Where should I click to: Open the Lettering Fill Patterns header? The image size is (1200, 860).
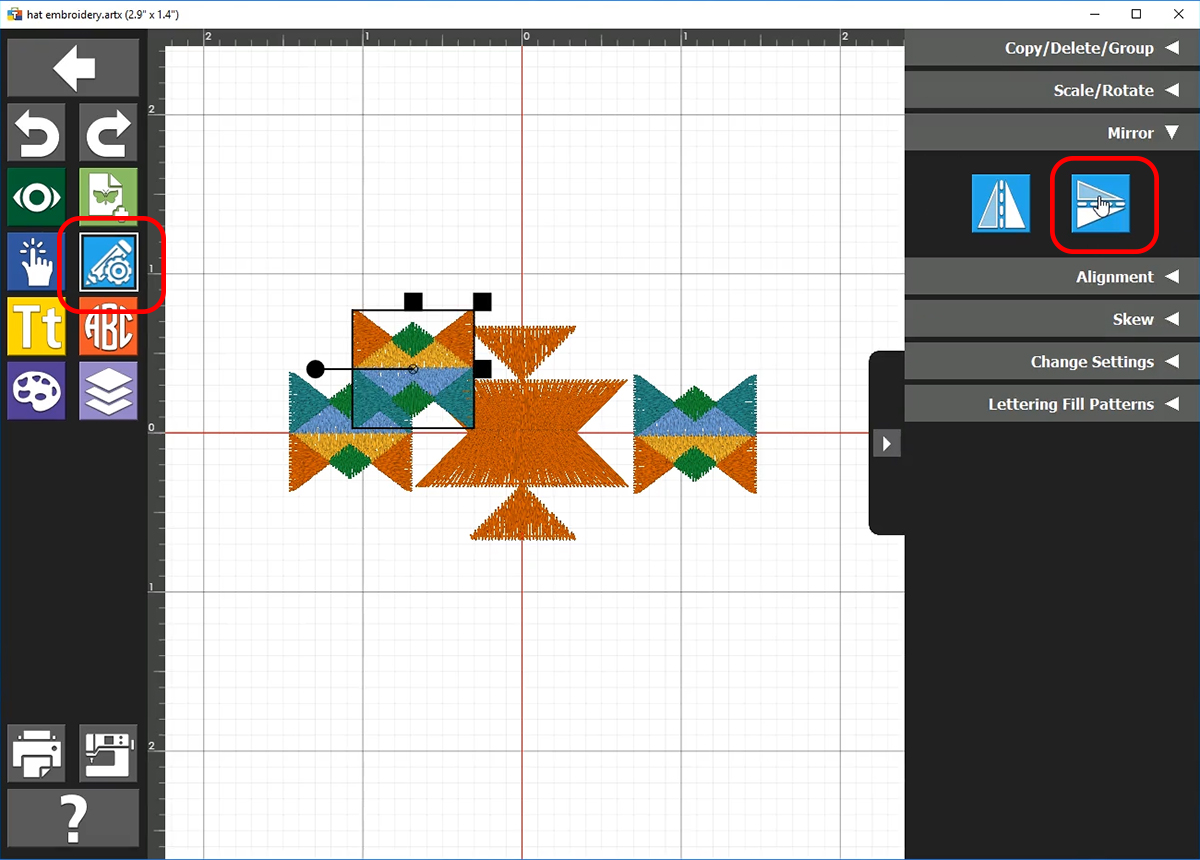tap(1052, 404)
